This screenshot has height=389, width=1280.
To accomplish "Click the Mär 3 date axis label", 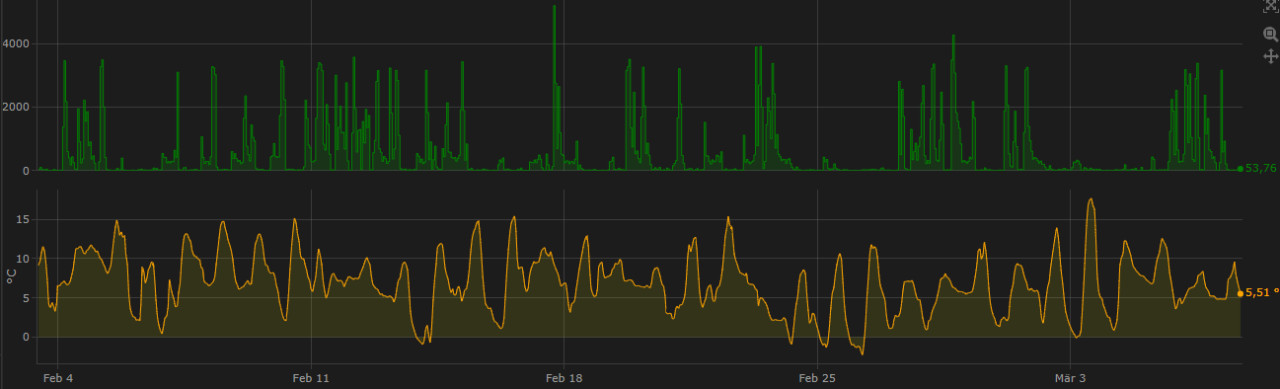I will [x=1070, y=379].
